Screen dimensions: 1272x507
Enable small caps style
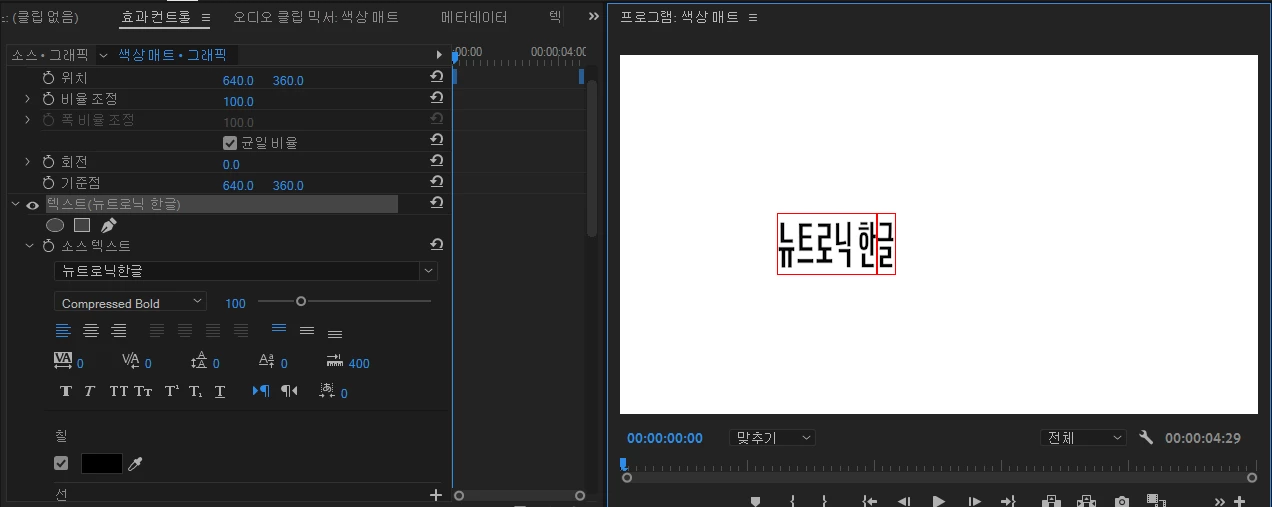[144, 392]
